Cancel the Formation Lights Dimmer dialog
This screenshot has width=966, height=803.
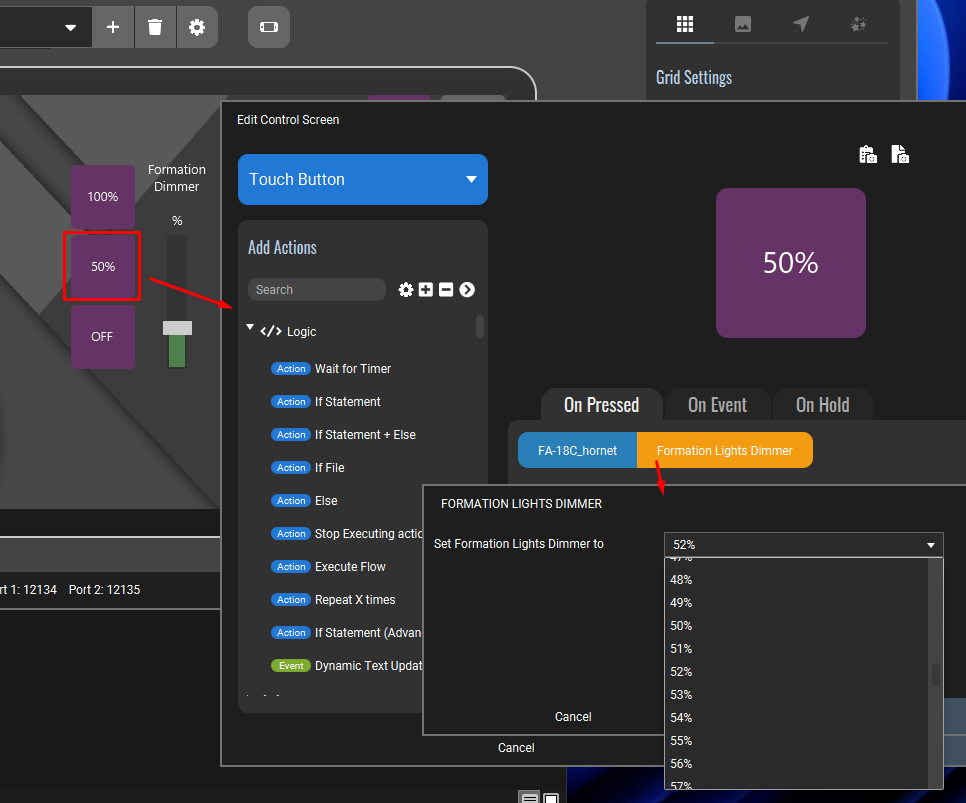(573, 717)
